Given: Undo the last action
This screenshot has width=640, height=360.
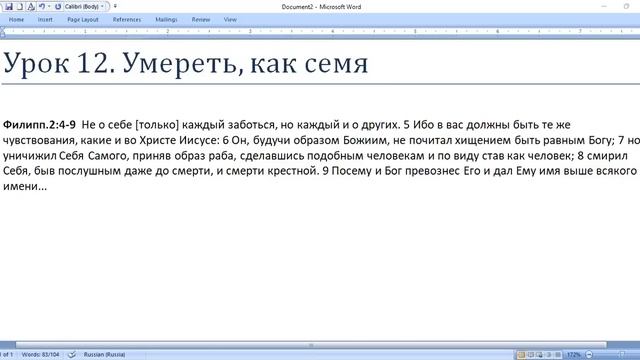Looking at the screenshot, I should point(42,7).
